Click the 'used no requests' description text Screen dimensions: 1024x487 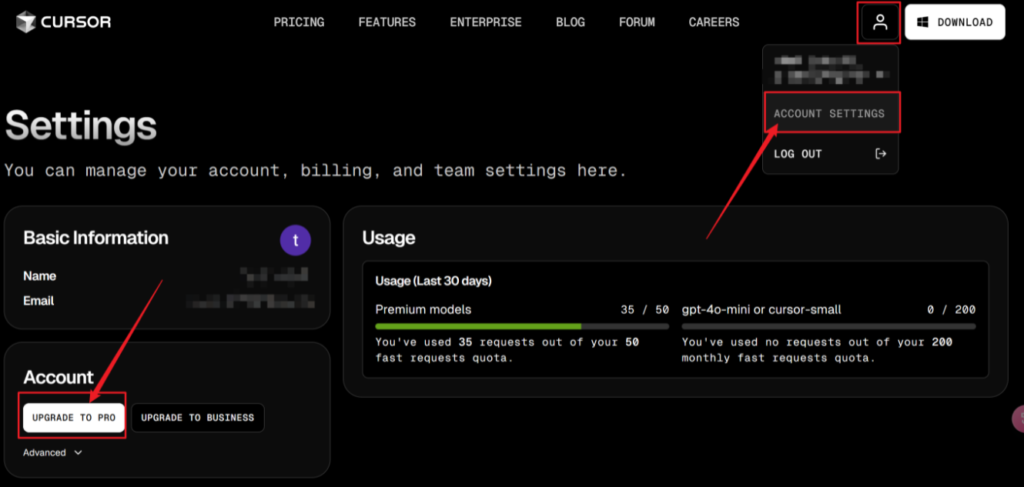coord(817,350)
